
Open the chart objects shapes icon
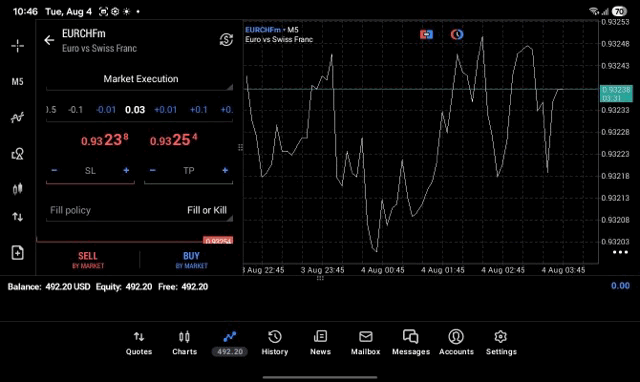(x=18, y=154)
